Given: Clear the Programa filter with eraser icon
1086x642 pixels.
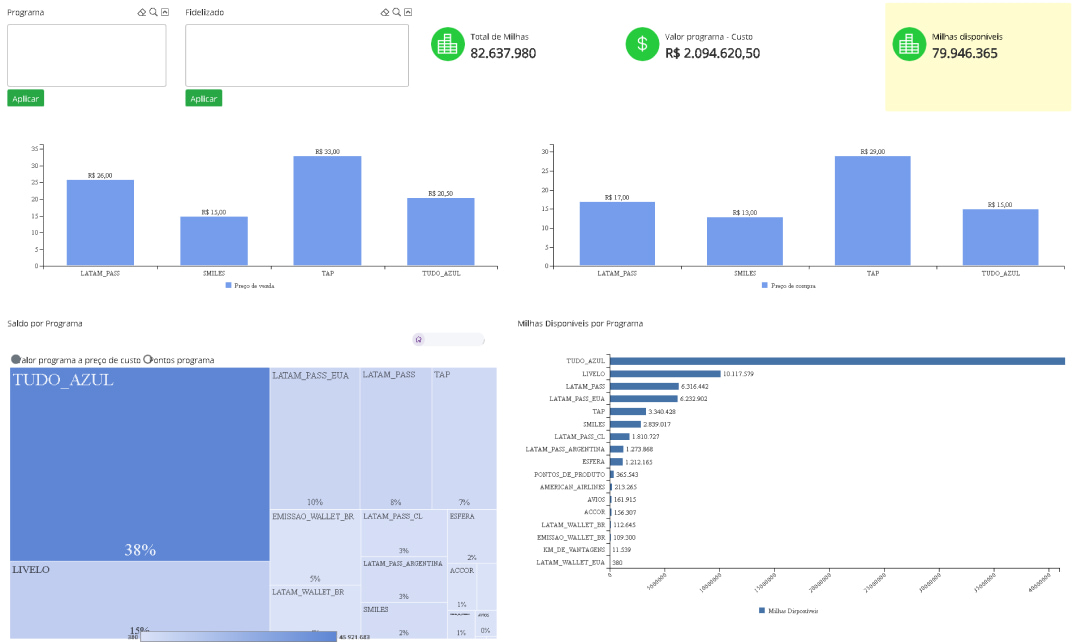Looking at the screenshot, I should click(x=141, y=12).
